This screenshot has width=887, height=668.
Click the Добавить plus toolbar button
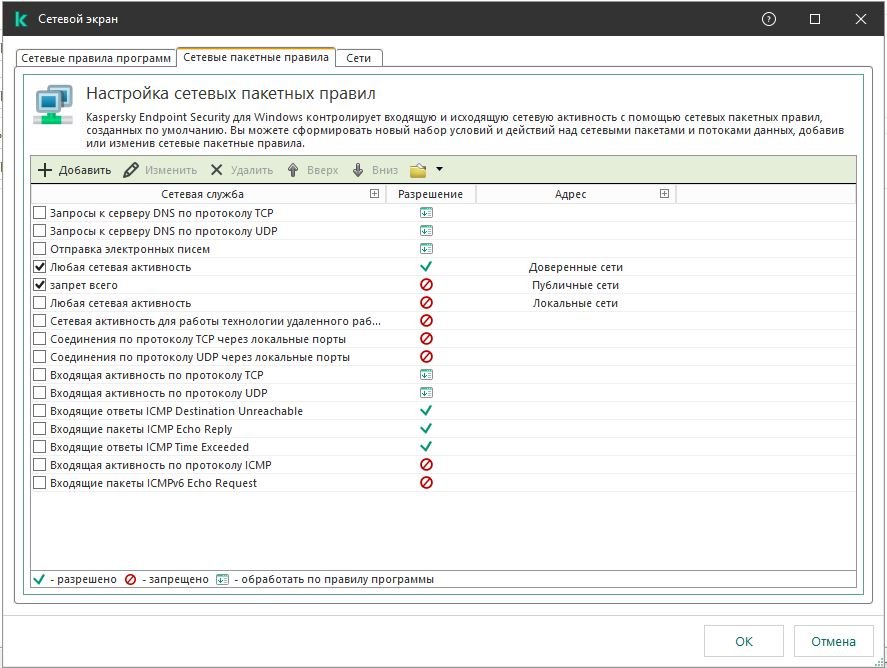74,170
